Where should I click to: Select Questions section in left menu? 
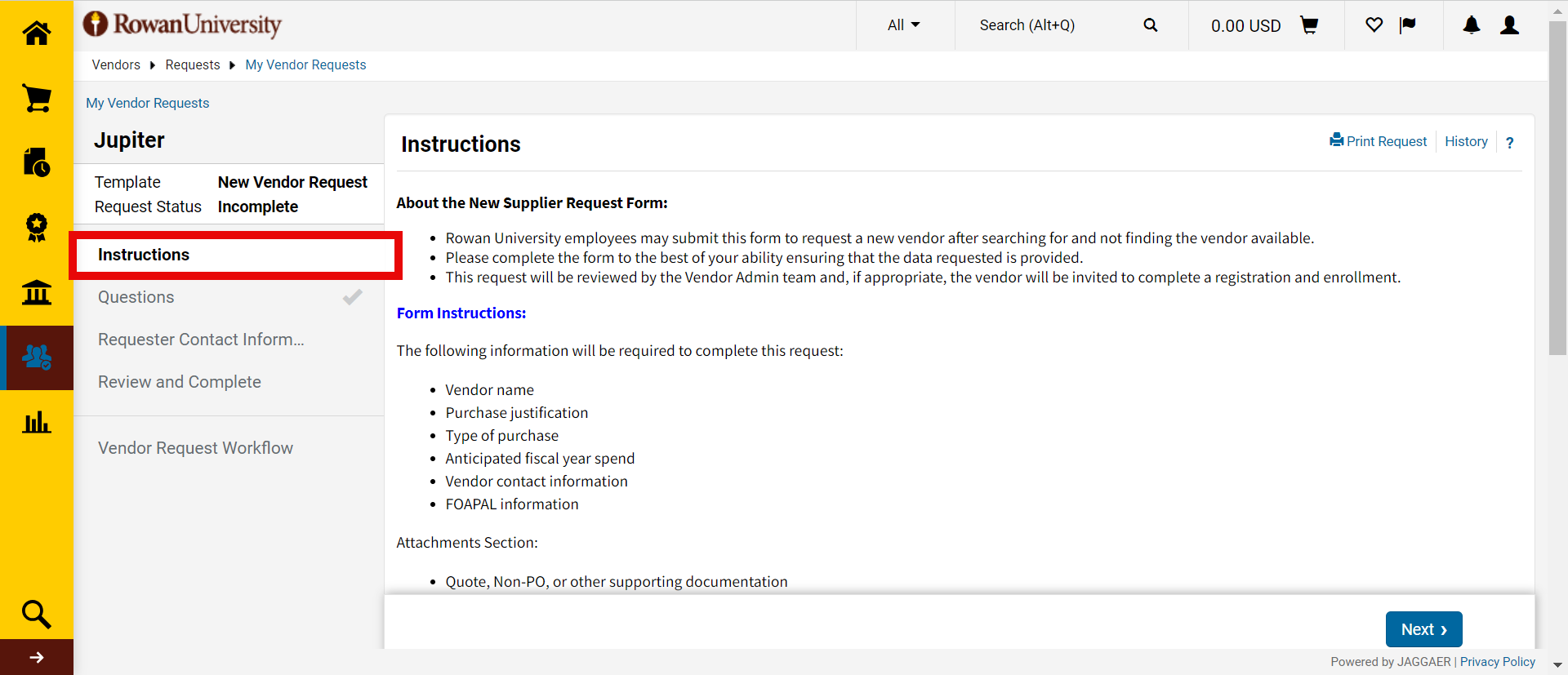[136, 297]
